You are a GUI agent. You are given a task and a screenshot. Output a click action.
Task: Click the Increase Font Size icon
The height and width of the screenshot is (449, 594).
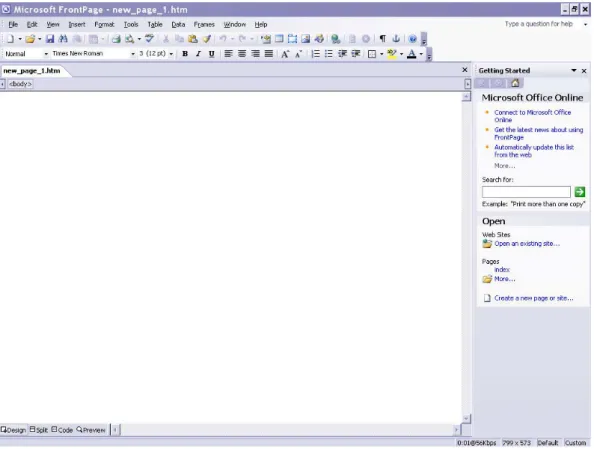[x=285, y=54]
